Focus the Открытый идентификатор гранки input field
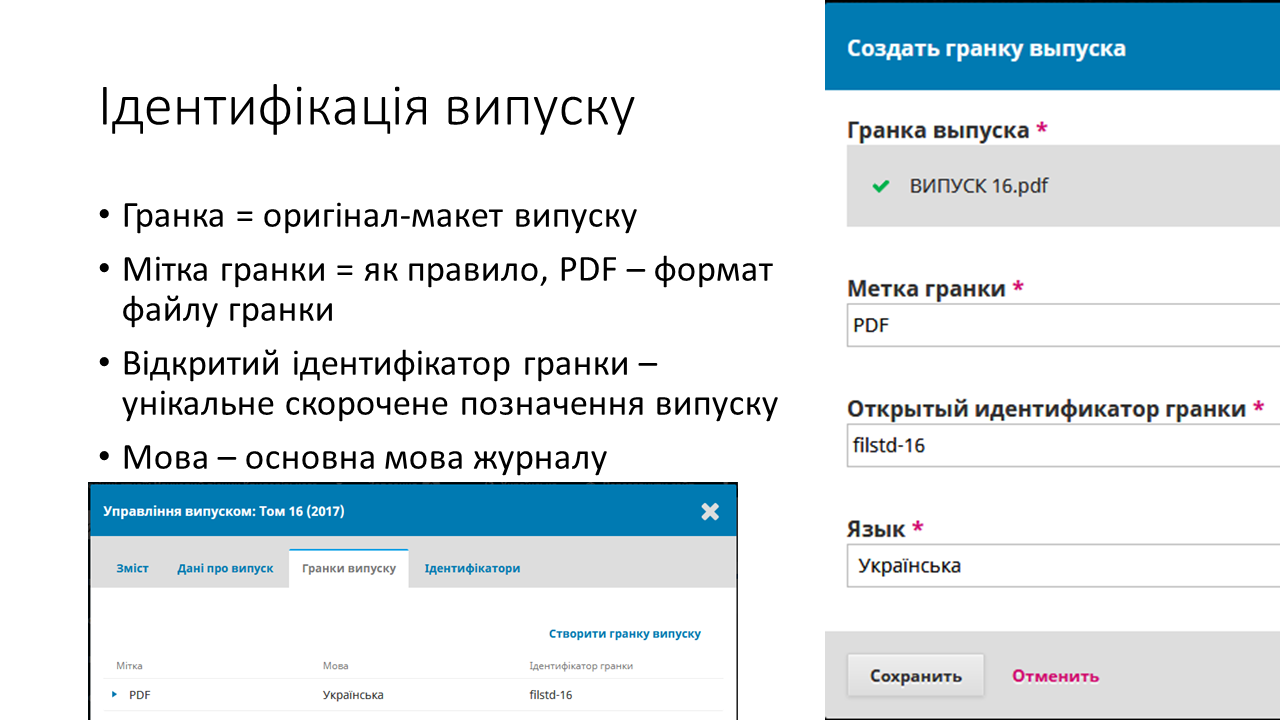The image size is (1280, 720). click(x=1062, y=446)
